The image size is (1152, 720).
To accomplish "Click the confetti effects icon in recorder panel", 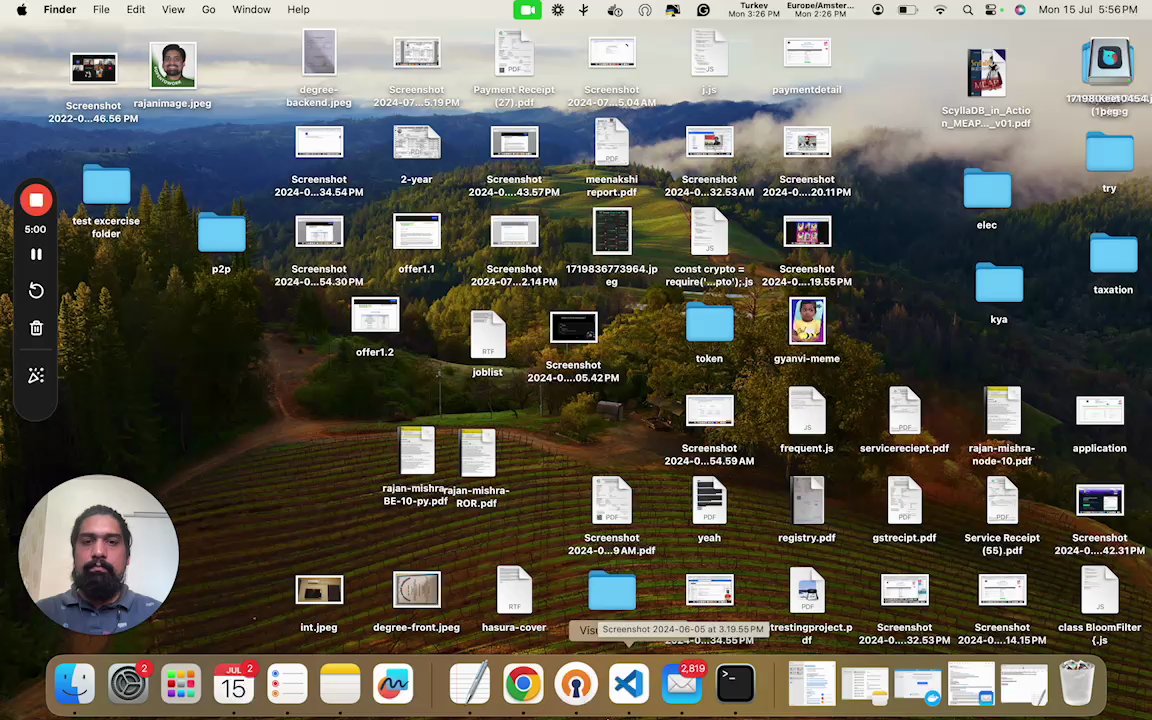I will tap(36, 376).
